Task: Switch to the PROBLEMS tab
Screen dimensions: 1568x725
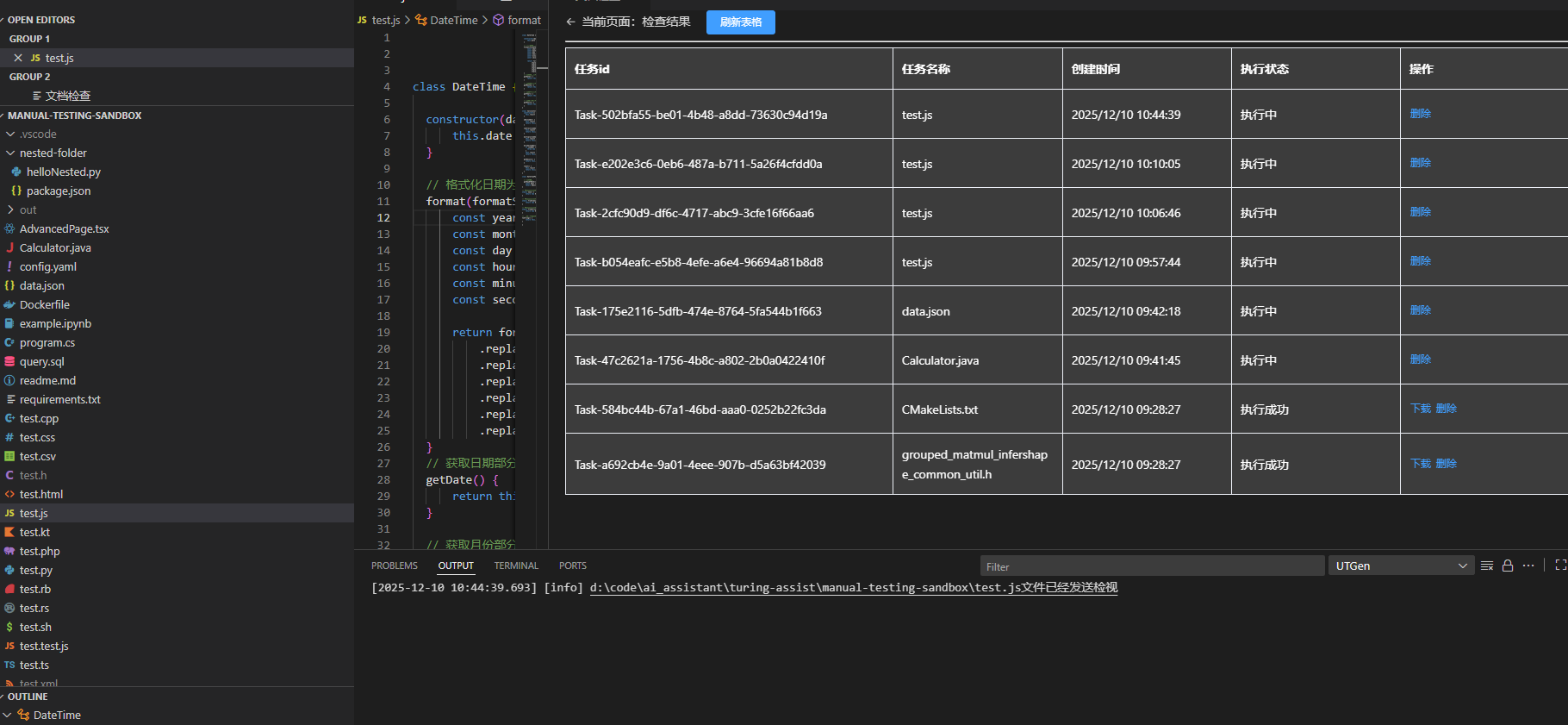Action: pyautogui.click(x=394, y=566)
